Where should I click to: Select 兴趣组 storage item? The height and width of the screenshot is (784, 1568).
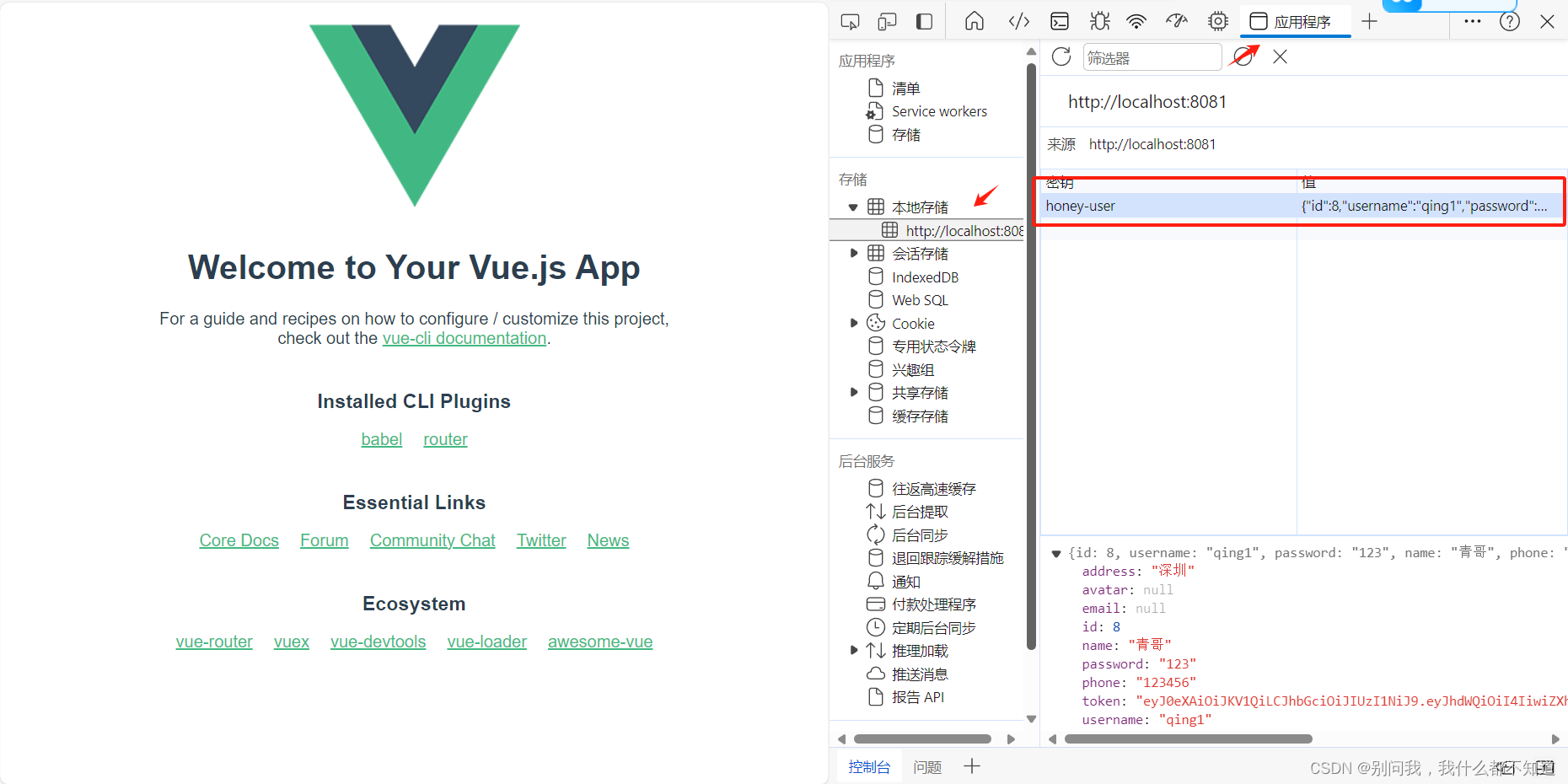(x=912, y=370)
